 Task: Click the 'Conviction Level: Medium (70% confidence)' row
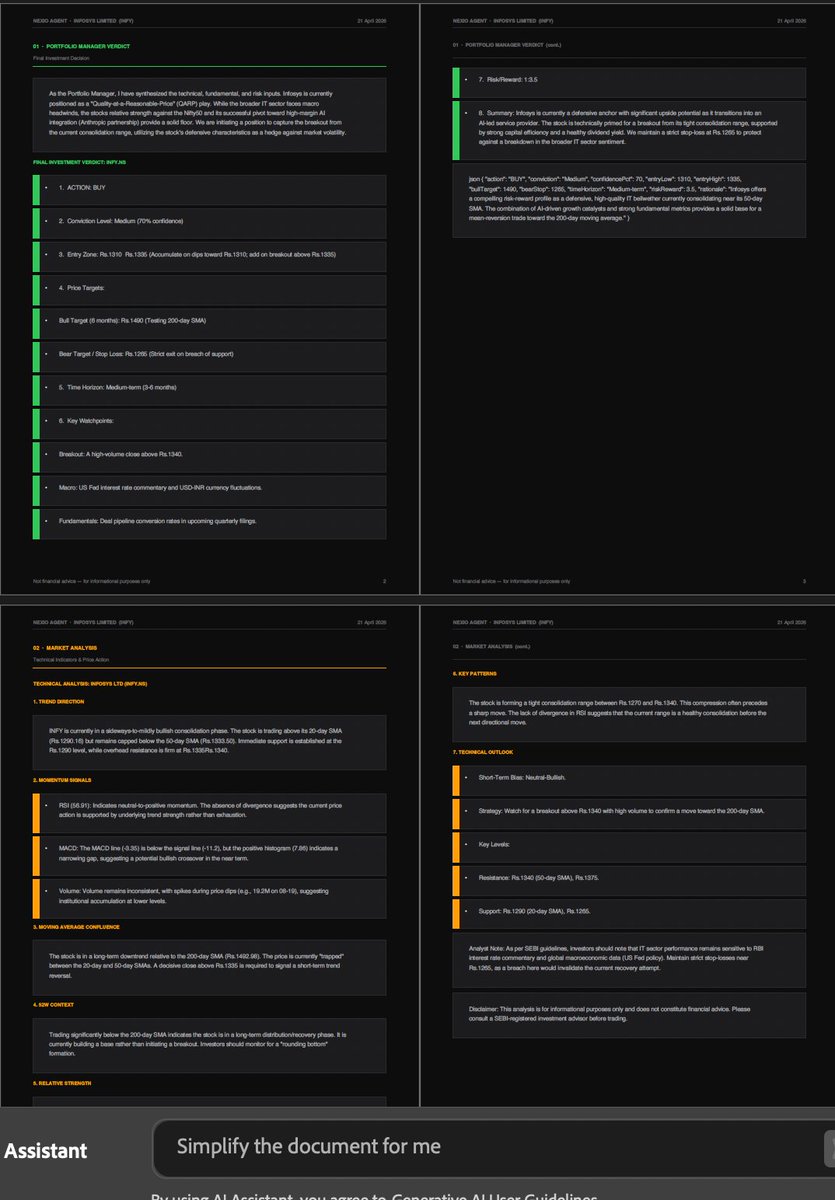point(209,222)
